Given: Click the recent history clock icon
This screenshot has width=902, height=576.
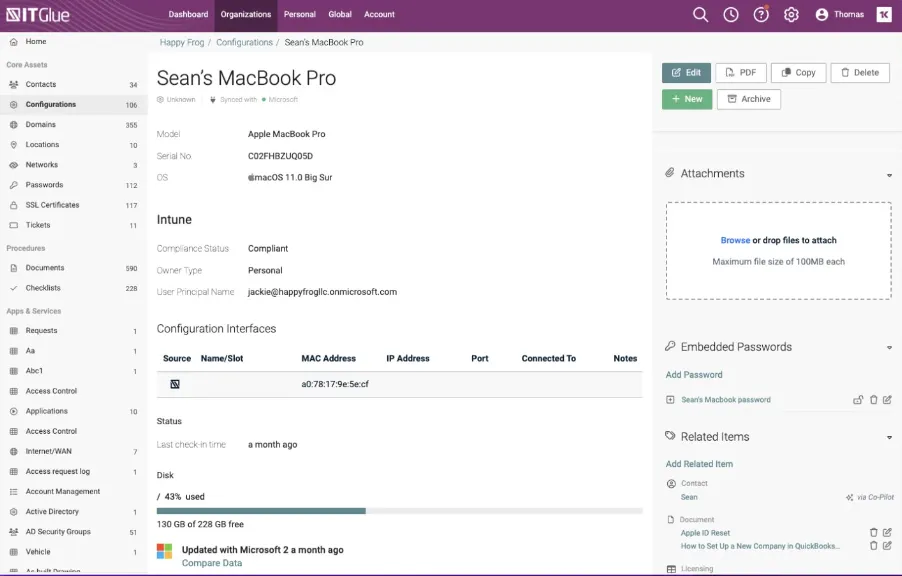Looking at the screenshot, I should tap(731, 15).
